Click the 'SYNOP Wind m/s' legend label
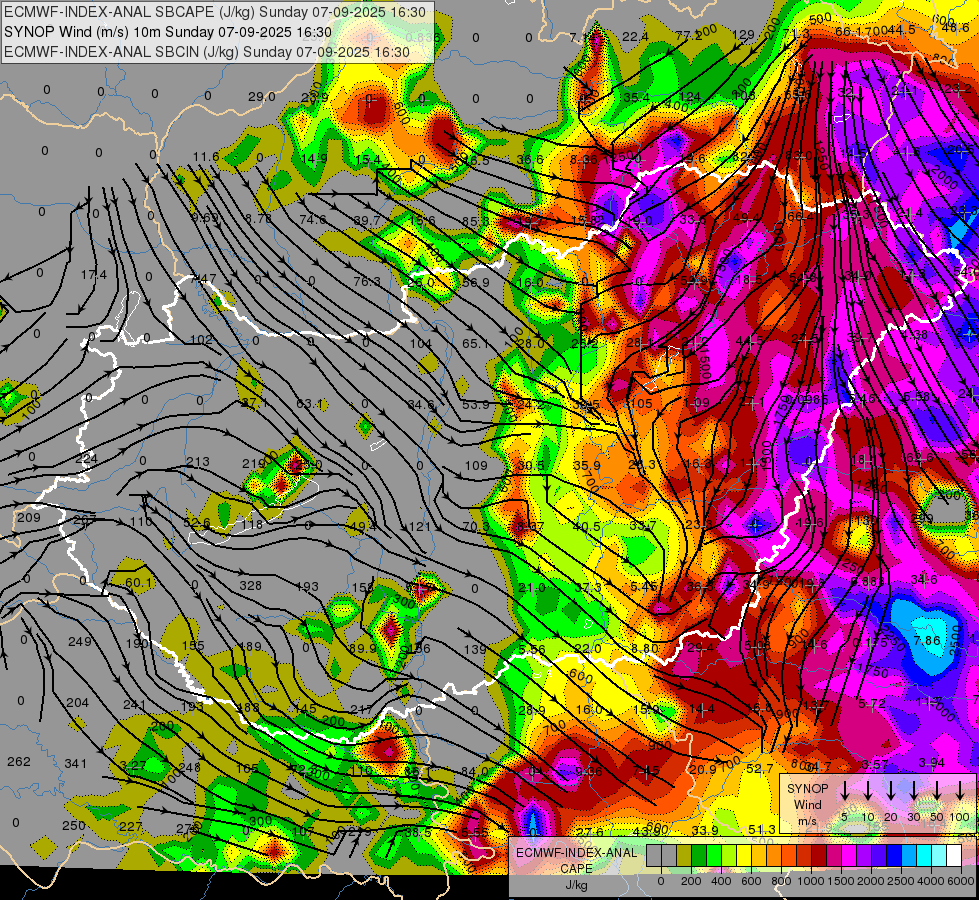 pos(807,804)
